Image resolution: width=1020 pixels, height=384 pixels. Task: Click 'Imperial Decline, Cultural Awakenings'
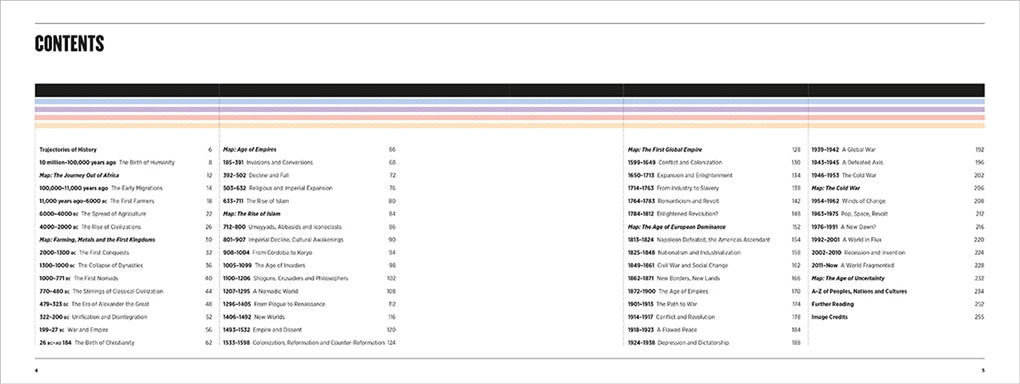pyautogui.click(x=295, y=240)
